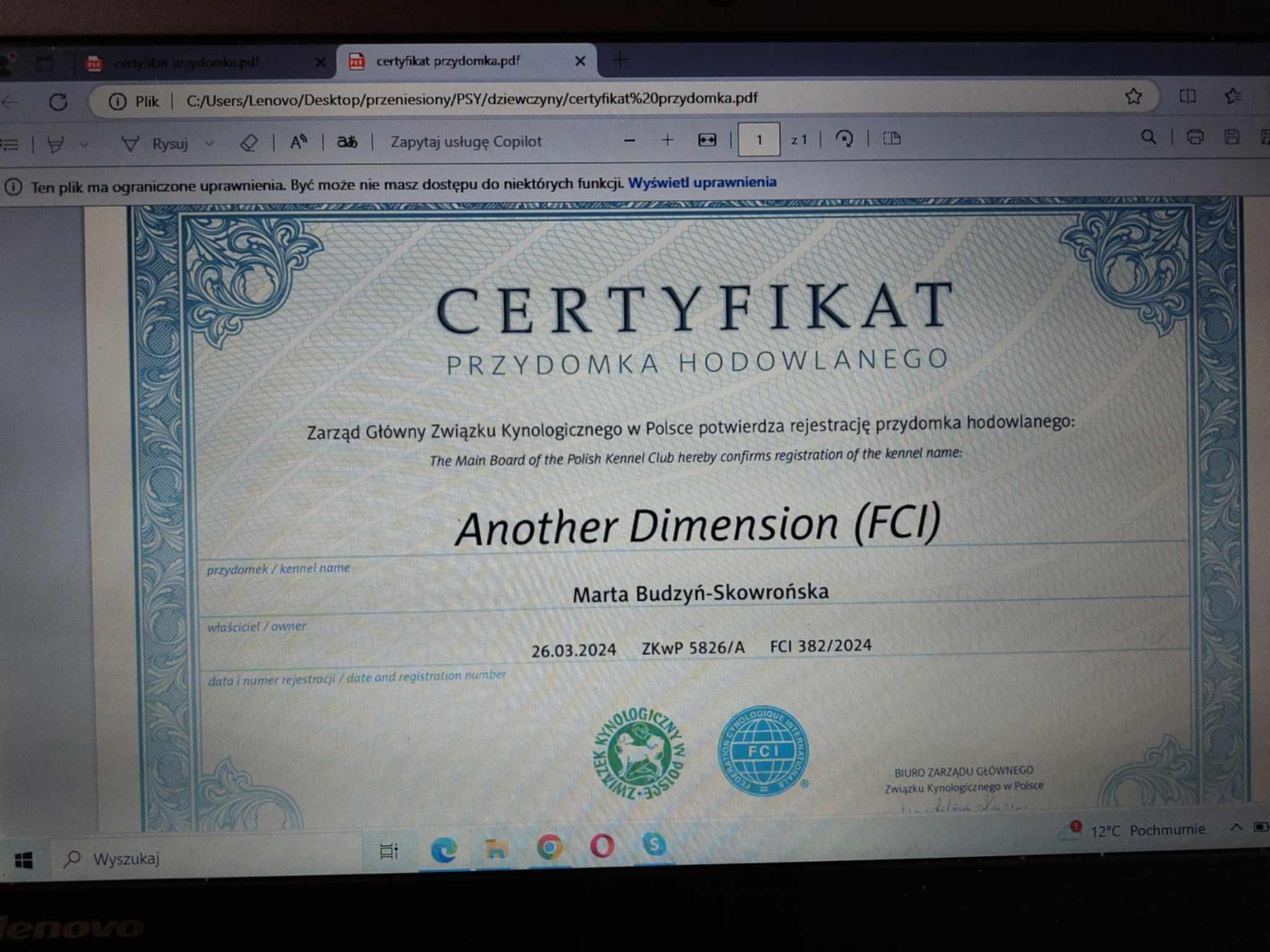Click the read aloud icon
1270x952 pixels.
pos(298,143)
